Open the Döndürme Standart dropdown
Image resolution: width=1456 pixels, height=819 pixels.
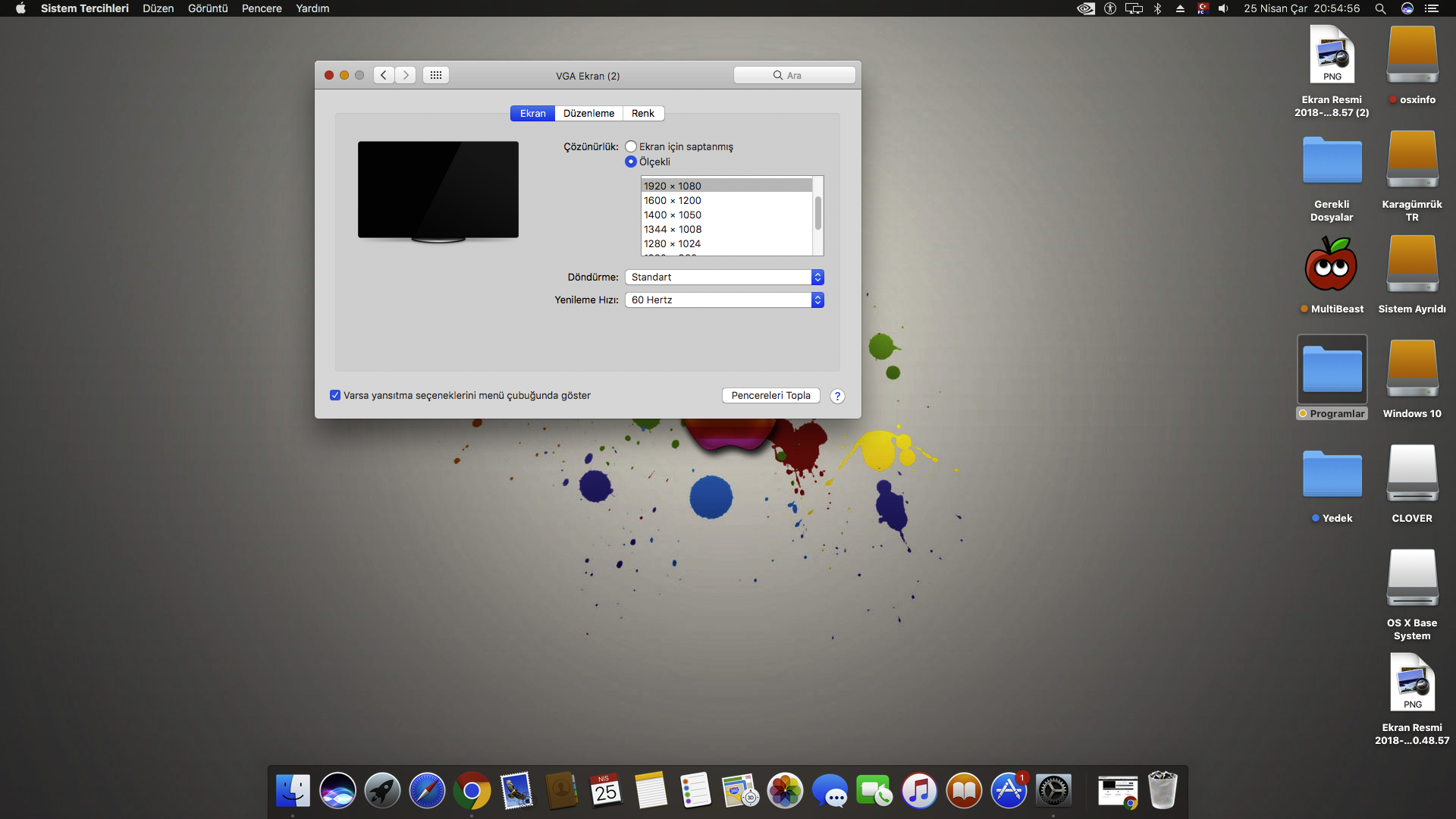(724, 277)
